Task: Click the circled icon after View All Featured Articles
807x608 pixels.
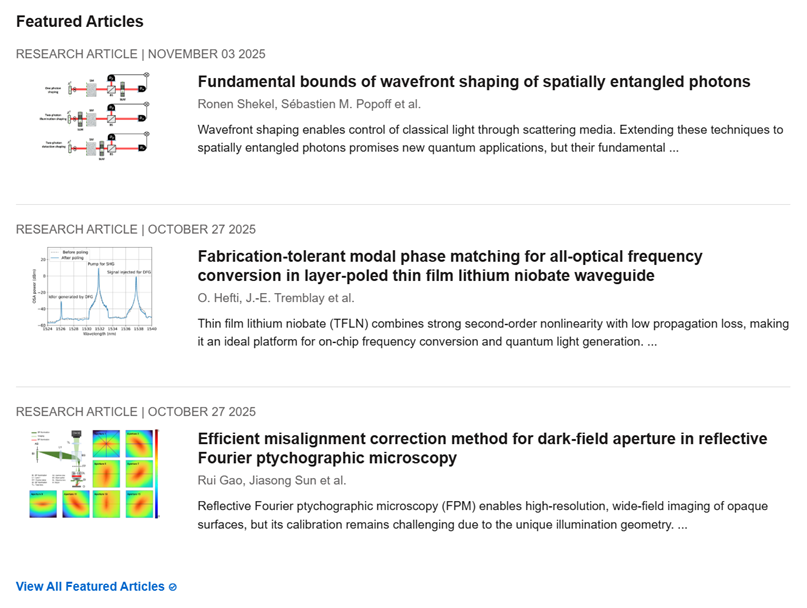Action: [x=173, y=587]
